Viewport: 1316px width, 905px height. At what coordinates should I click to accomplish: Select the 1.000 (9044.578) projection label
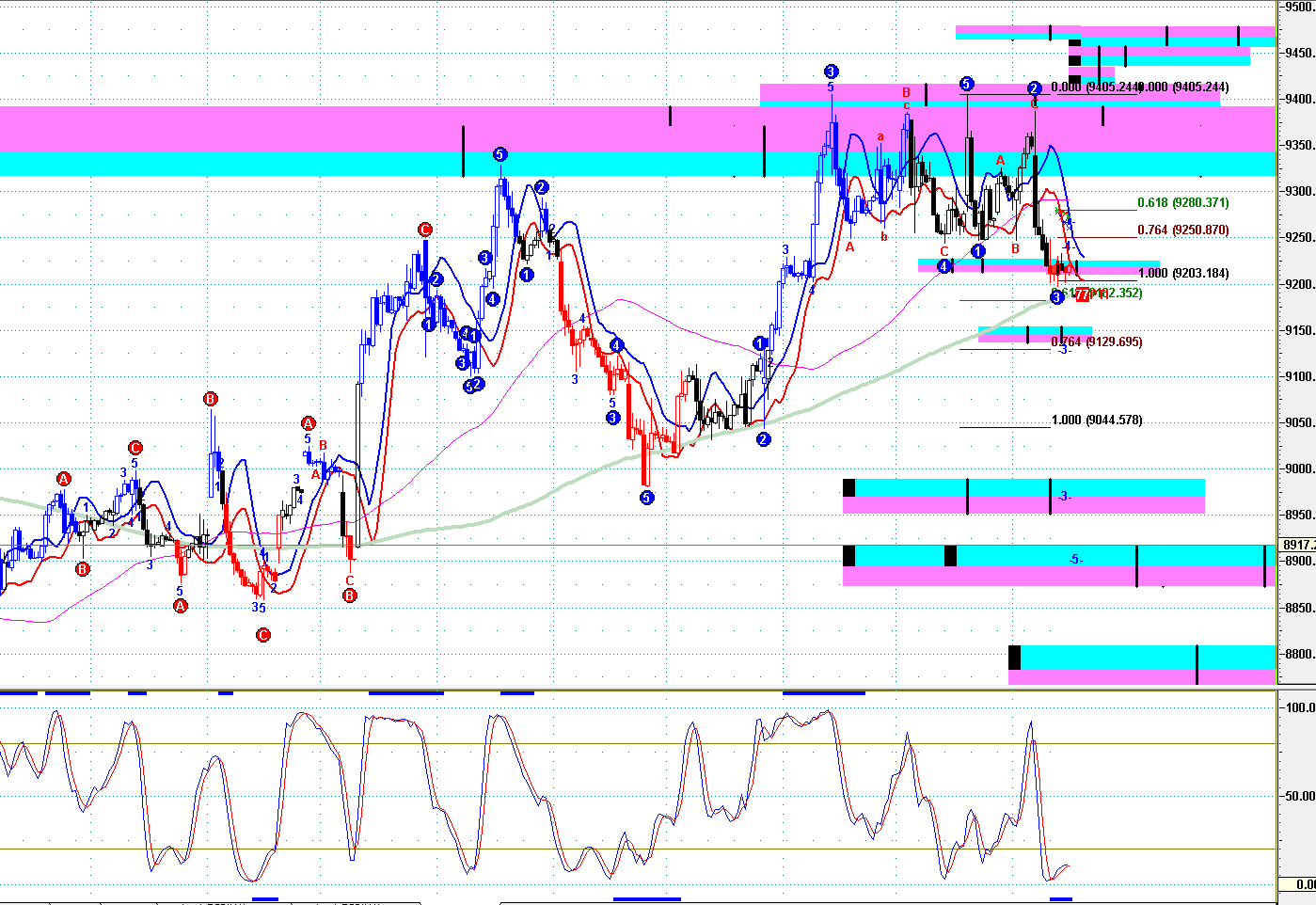pyautogui.click(x=1096, y=421)
